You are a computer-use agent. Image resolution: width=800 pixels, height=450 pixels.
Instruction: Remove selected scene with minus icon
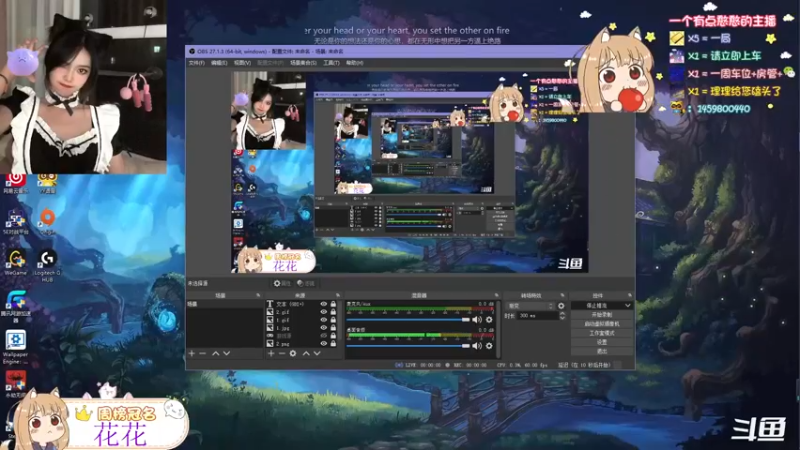click(x=203, y=353)
